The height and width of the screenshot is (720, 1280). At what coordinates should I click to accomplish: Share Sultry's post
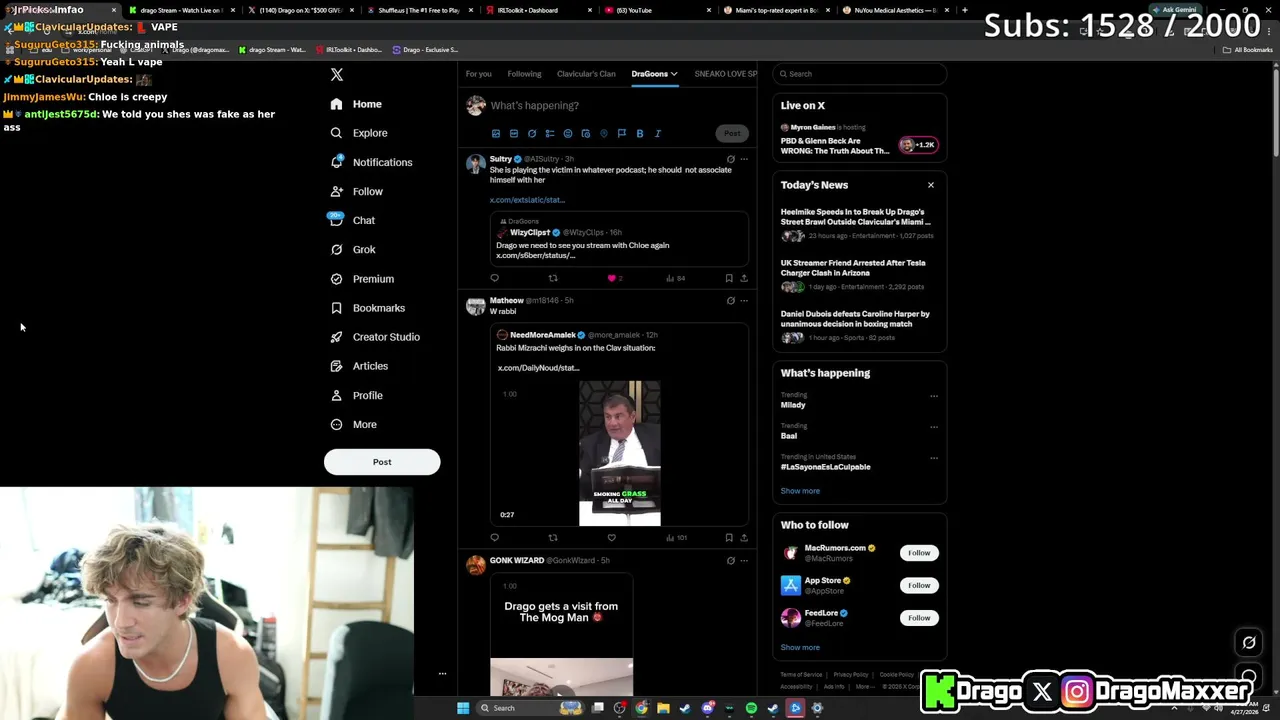coord(744,278)
